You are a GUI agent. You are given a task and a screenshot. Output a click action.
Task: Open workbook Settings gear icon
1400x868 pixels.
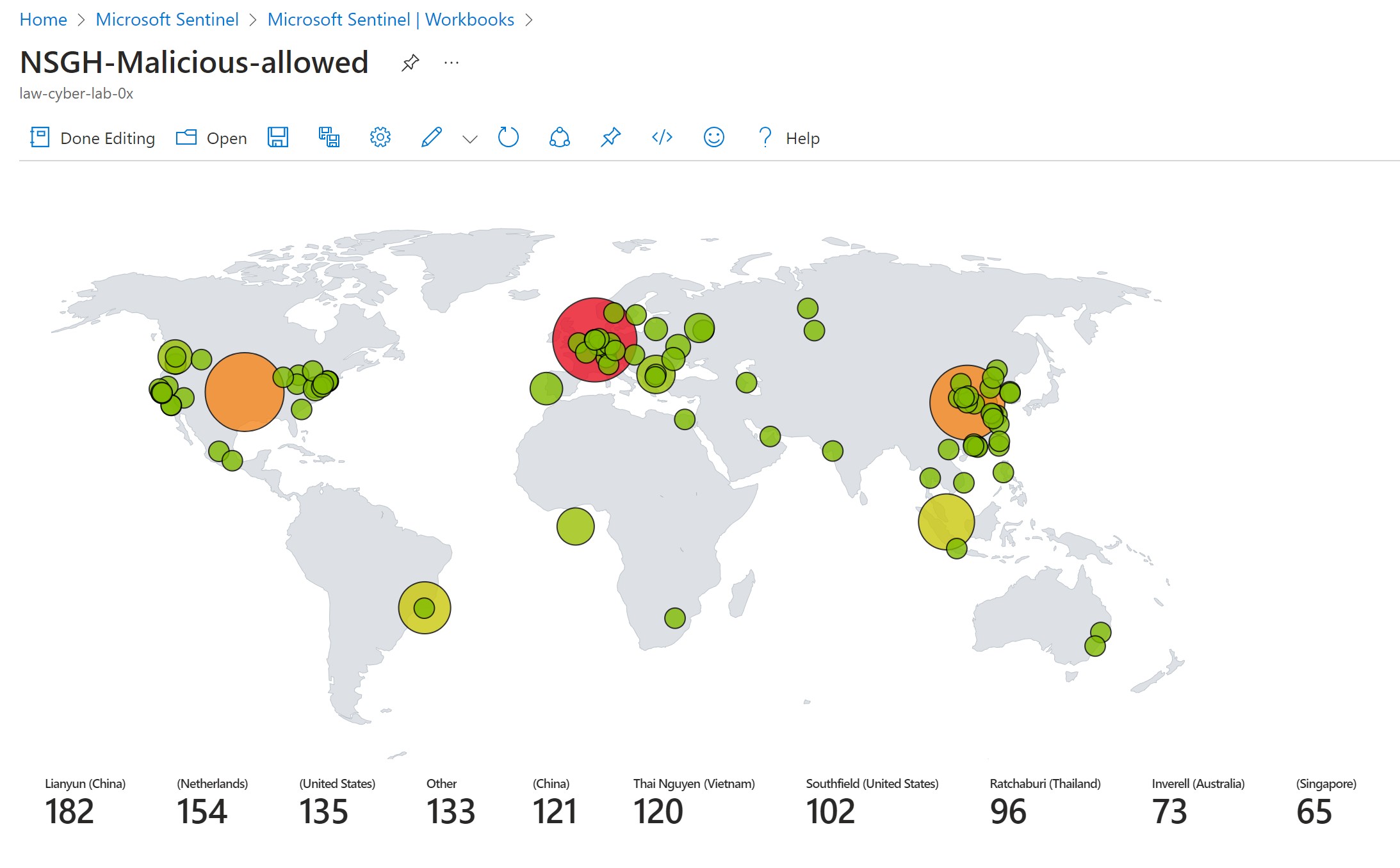[x=380, y=138]
